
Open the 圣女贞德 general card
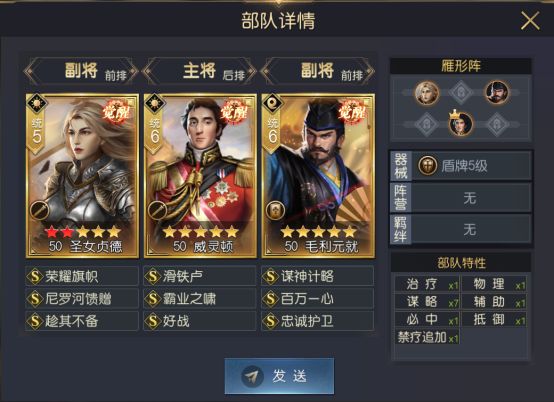82,176
